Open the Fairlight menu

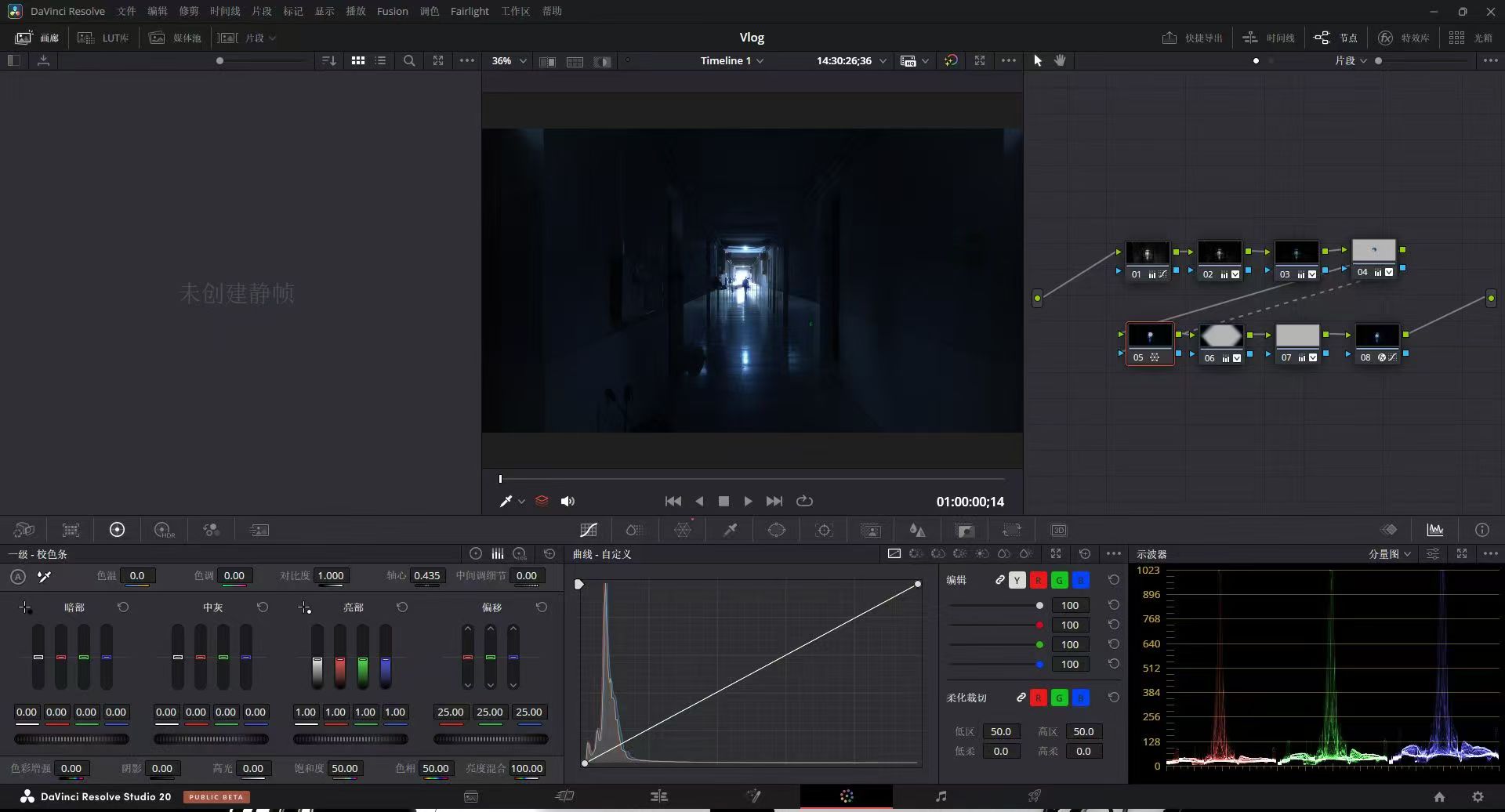470,11
